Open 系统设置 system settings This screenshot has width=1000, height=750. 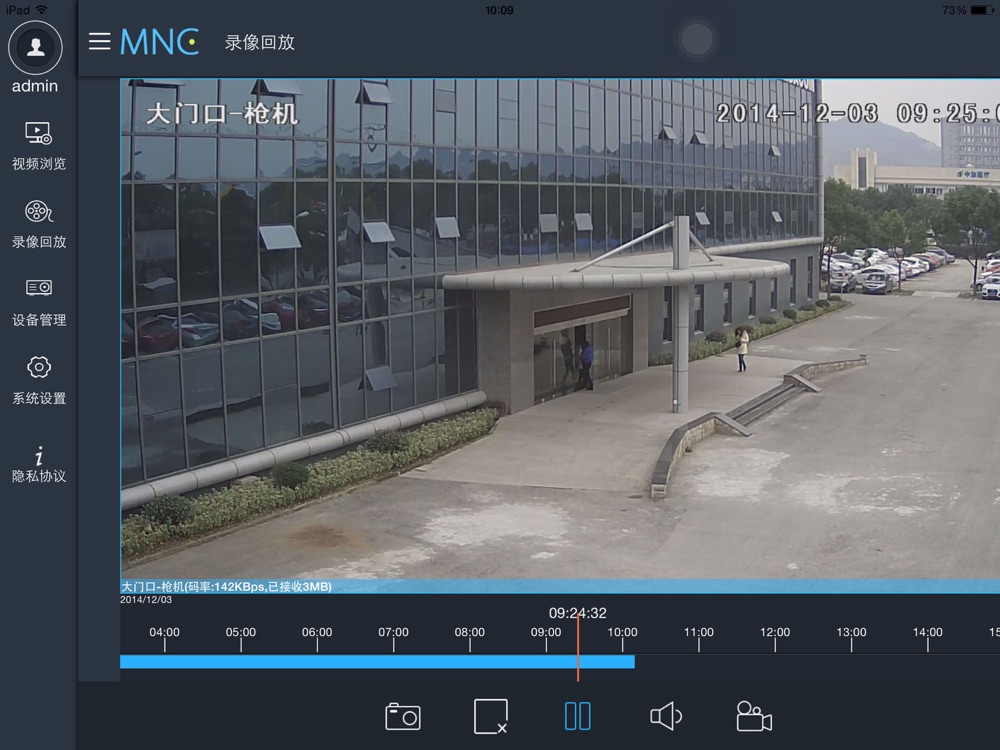click(x=38, y=380)
